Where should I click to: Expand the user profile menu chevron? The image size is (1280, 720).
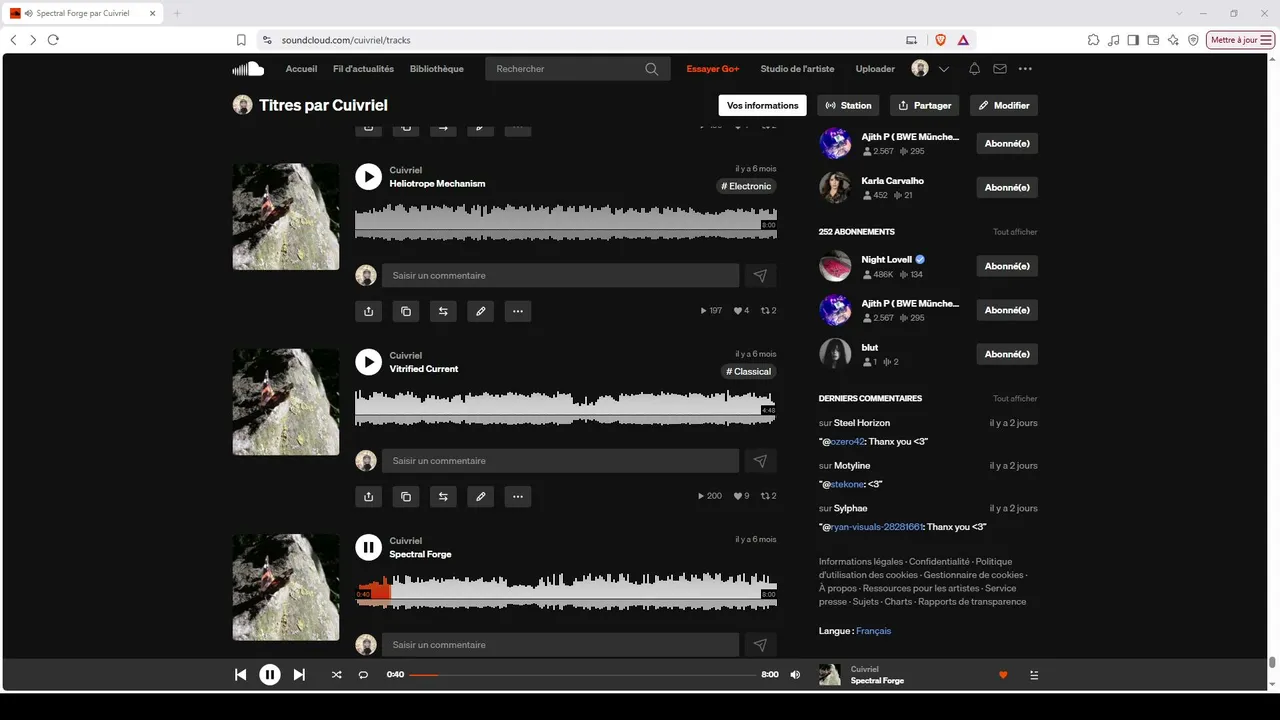[x=944, y=69]
